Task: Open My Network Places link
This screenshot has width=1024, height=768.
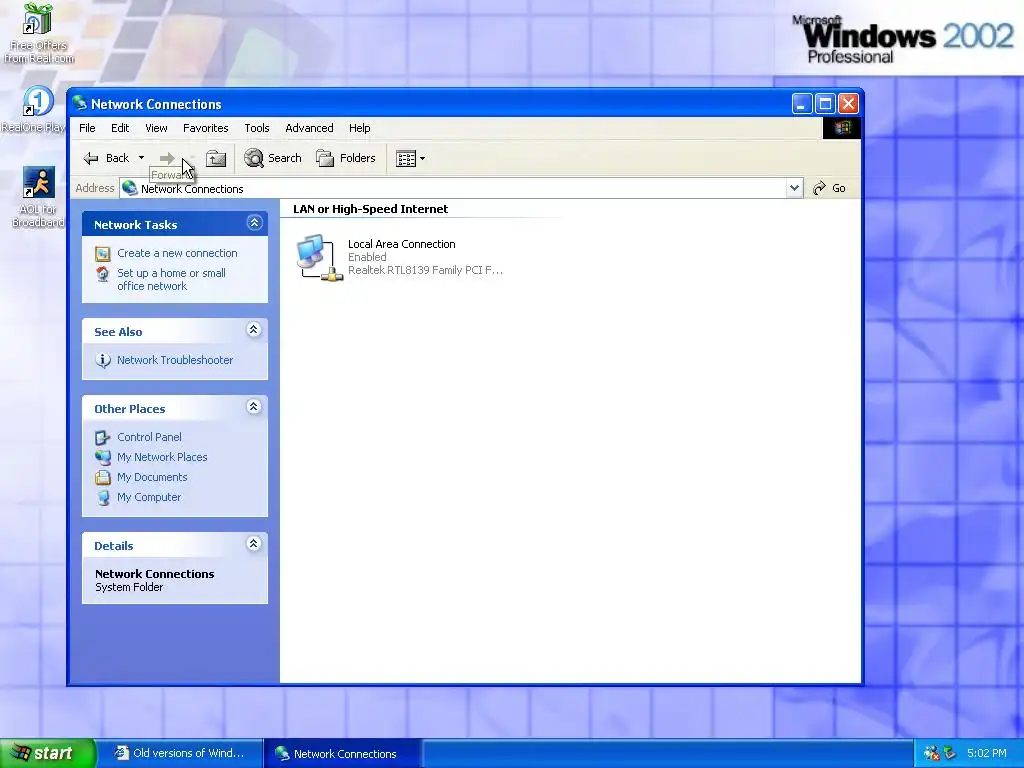Action: [162, 457]
